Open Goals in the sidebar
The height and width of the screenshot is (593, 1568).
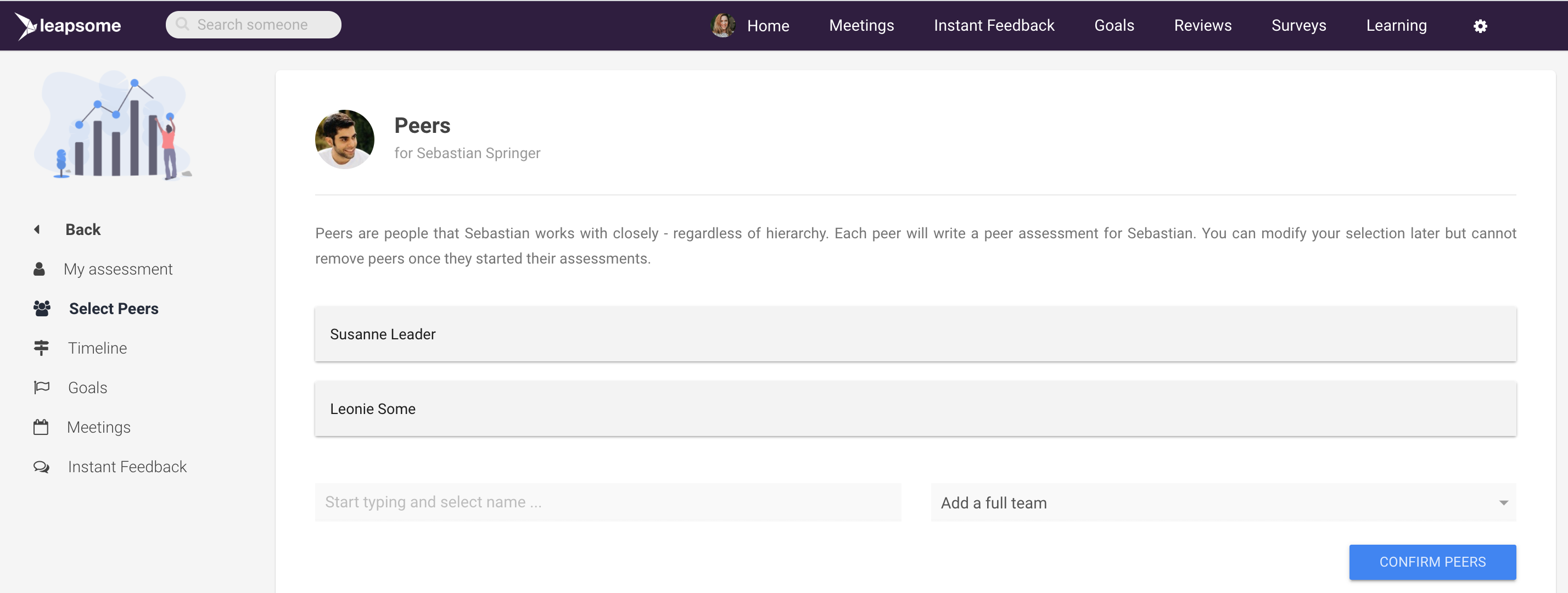click(x=88, y=388)
